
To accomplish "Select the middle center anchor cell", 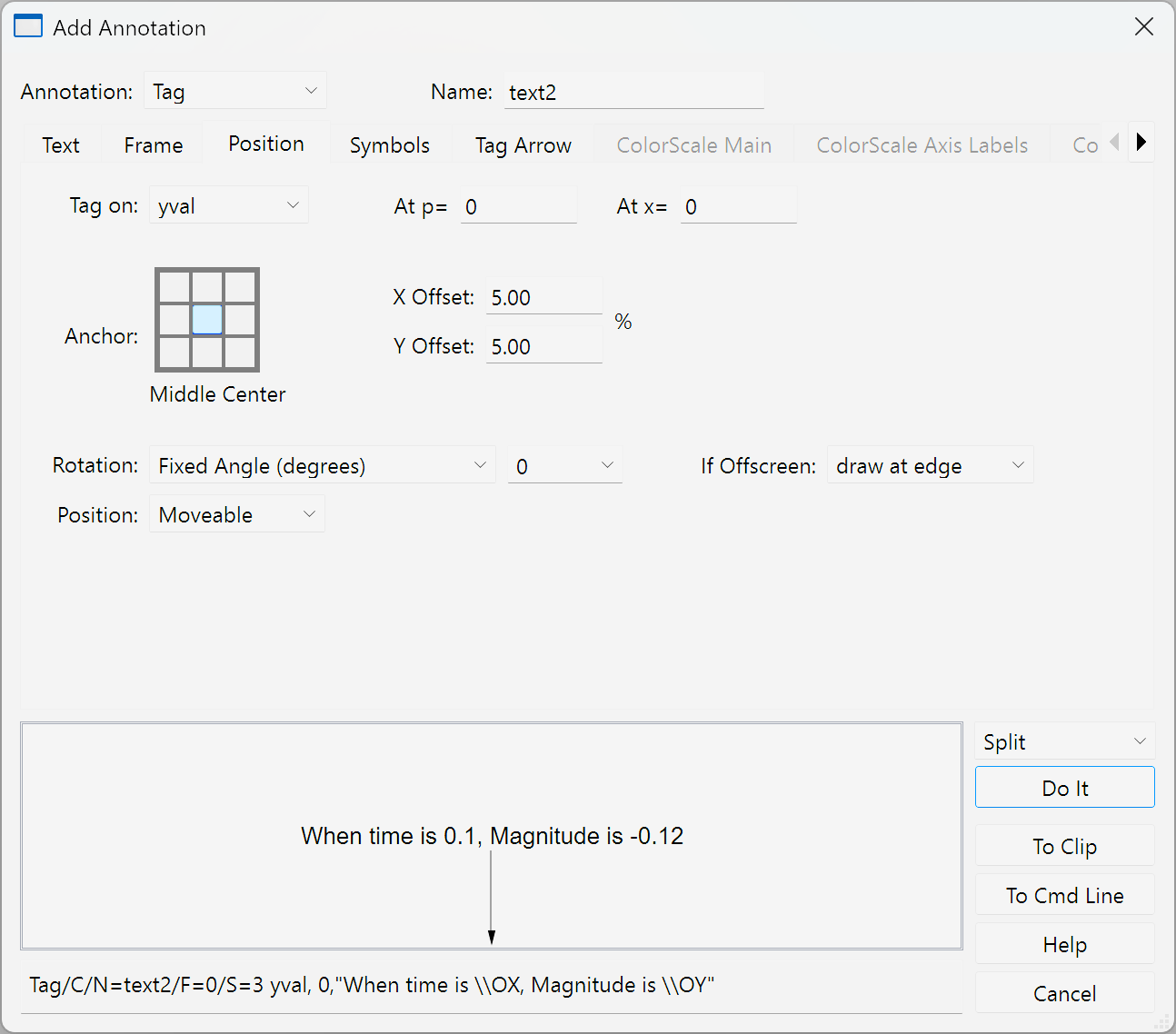I will coord(207,320).
